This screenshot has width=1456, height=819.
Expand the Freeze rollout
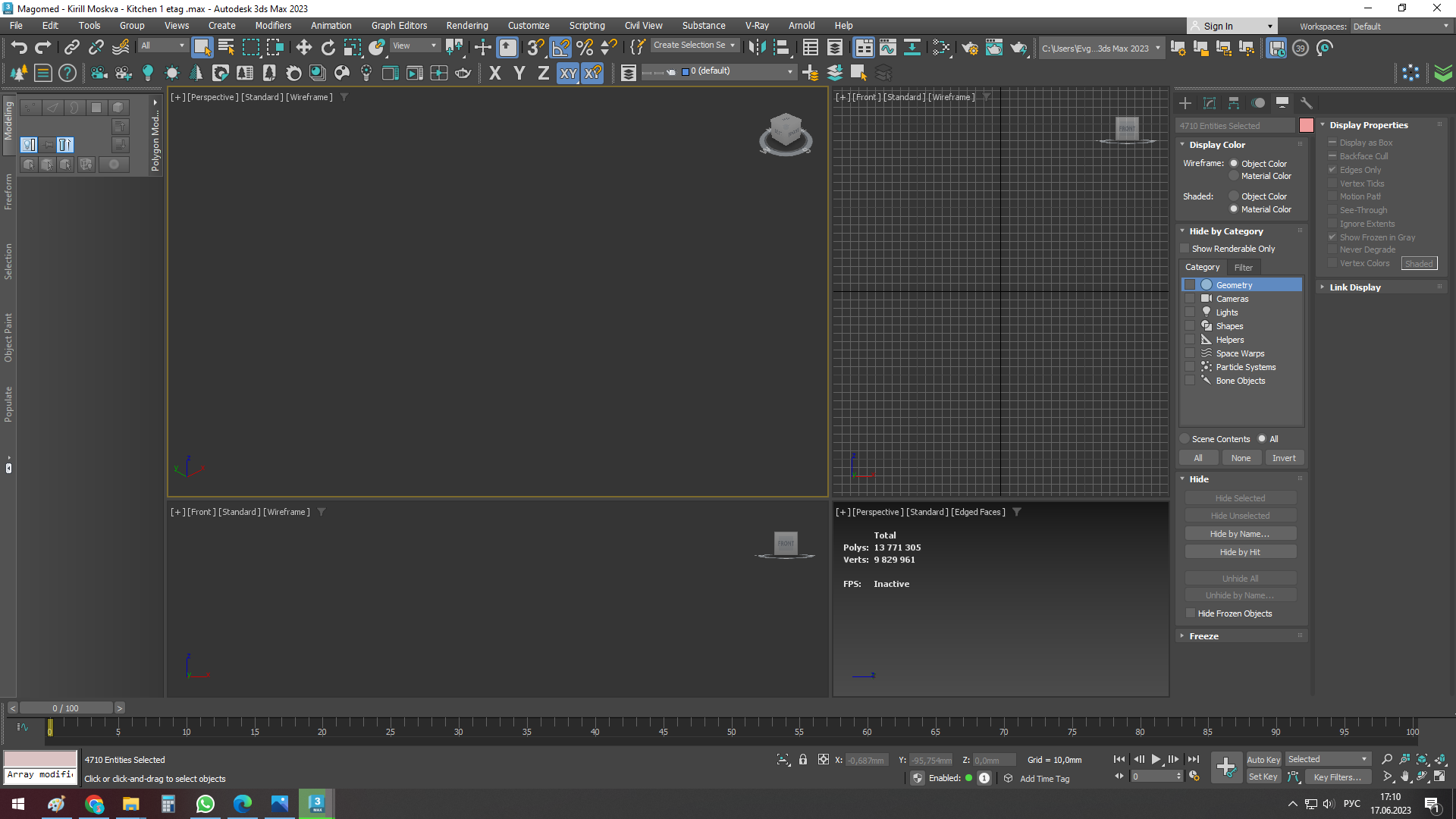1203,636
